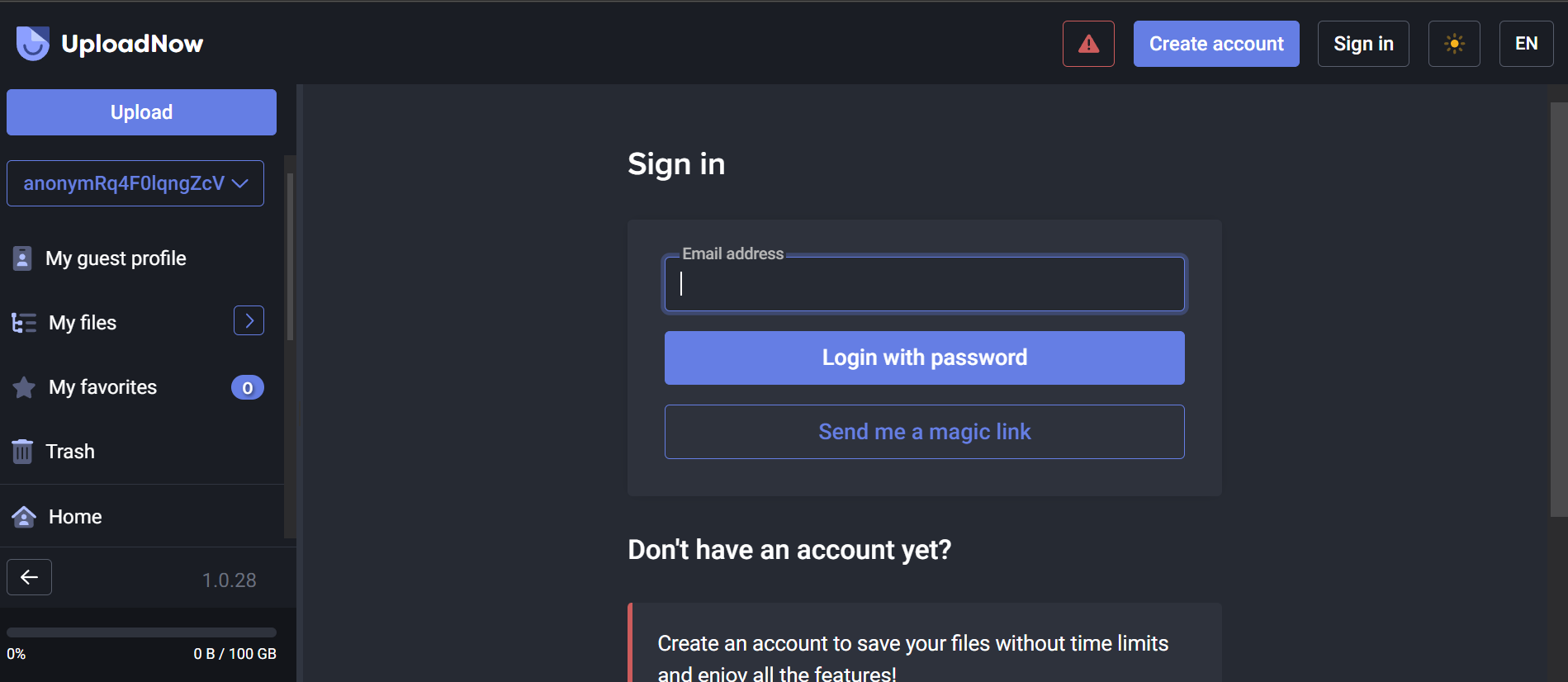Click the Create account button
The width and height of the screenshot is (1568, 682).
coord(1215,44)
